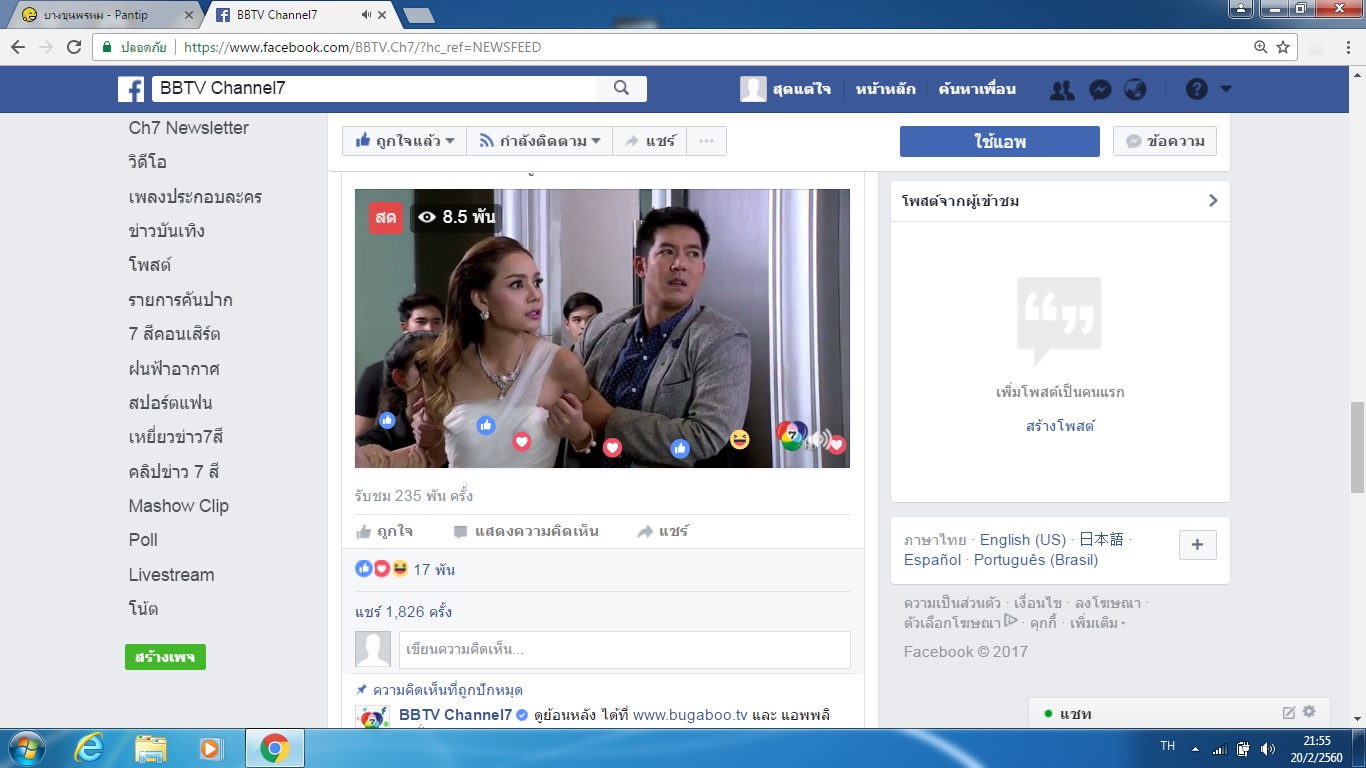Click the profile picture next to สุดแต่ใจ
Image resolution: width=1366 pixels, height=768 pixels.
pyautogui.click(x=753, y=89)
